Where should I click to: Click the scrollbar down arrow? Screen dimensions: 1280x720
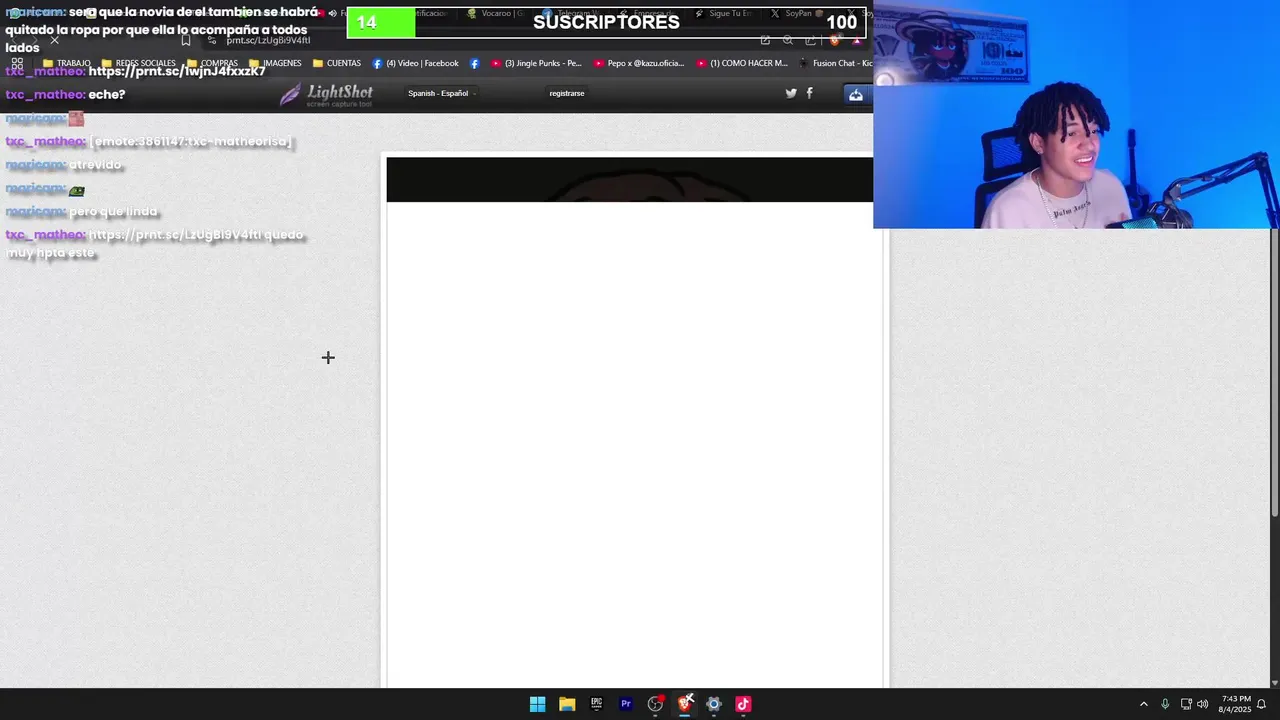[x=1274, y=683]
